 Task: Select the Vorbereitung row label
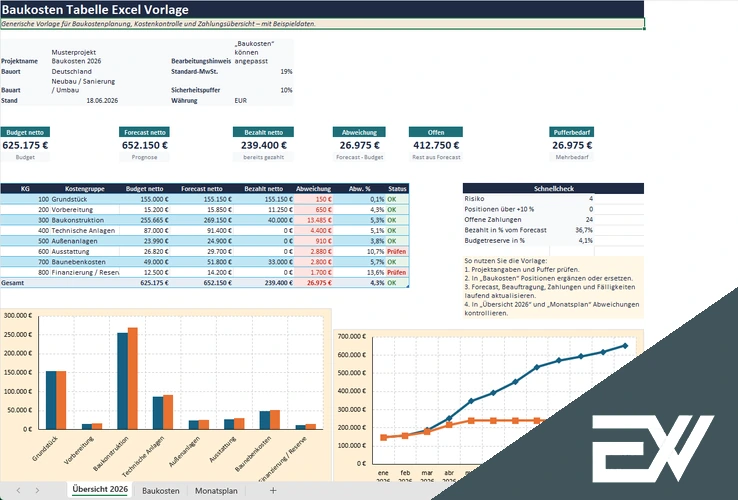click(72, 210)
